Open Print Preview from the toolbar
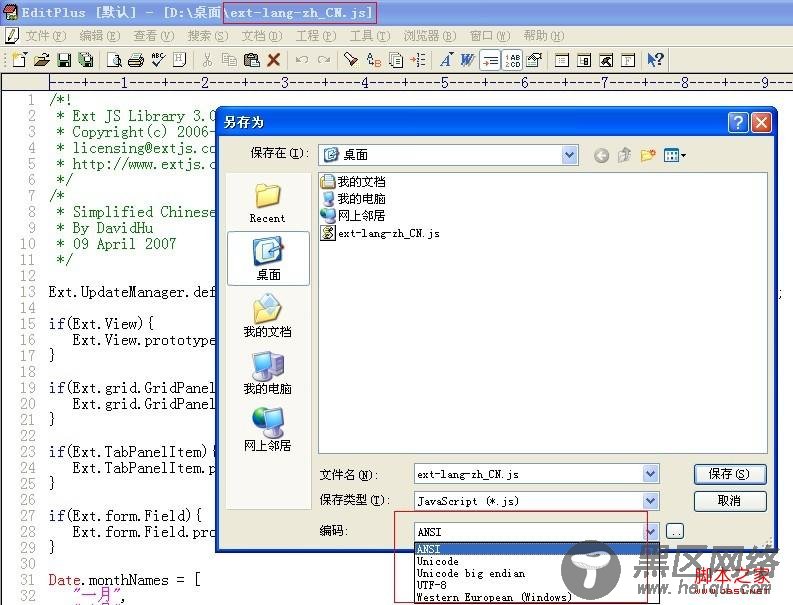 pyautogui.click(x=114, y=60)
